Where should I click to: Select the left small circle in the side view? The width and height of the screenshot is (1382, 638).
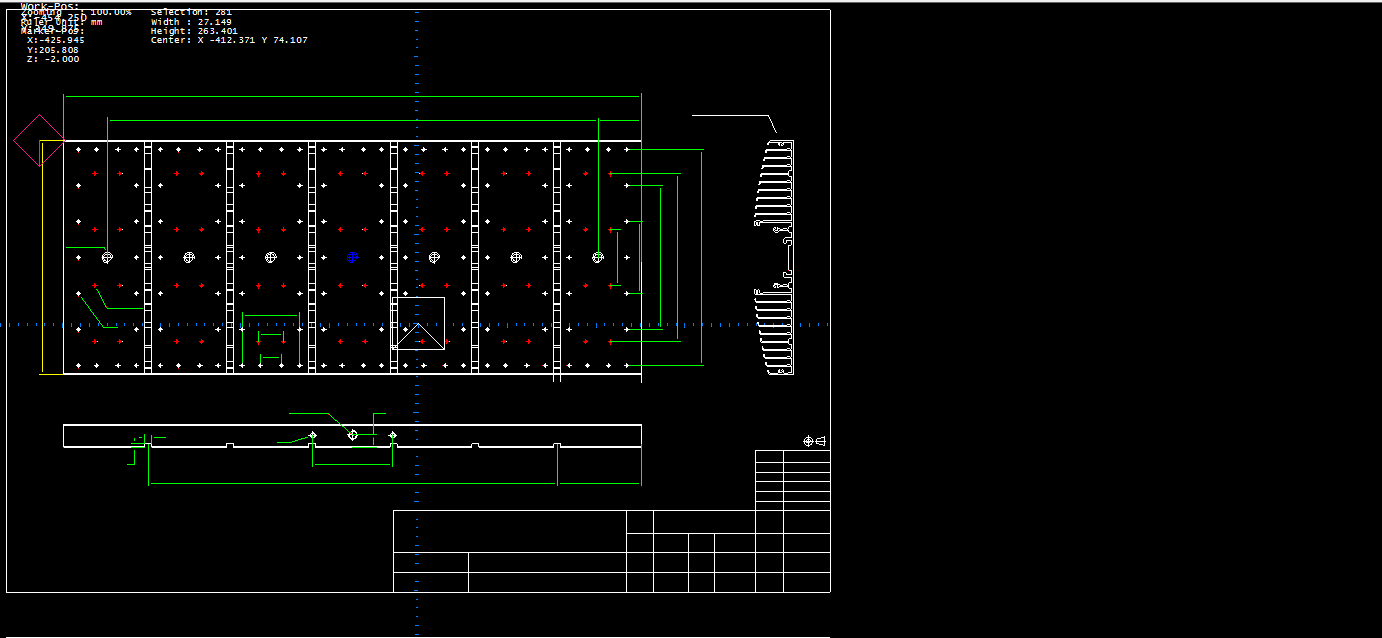pyautogui.click(x=313, y=435)
